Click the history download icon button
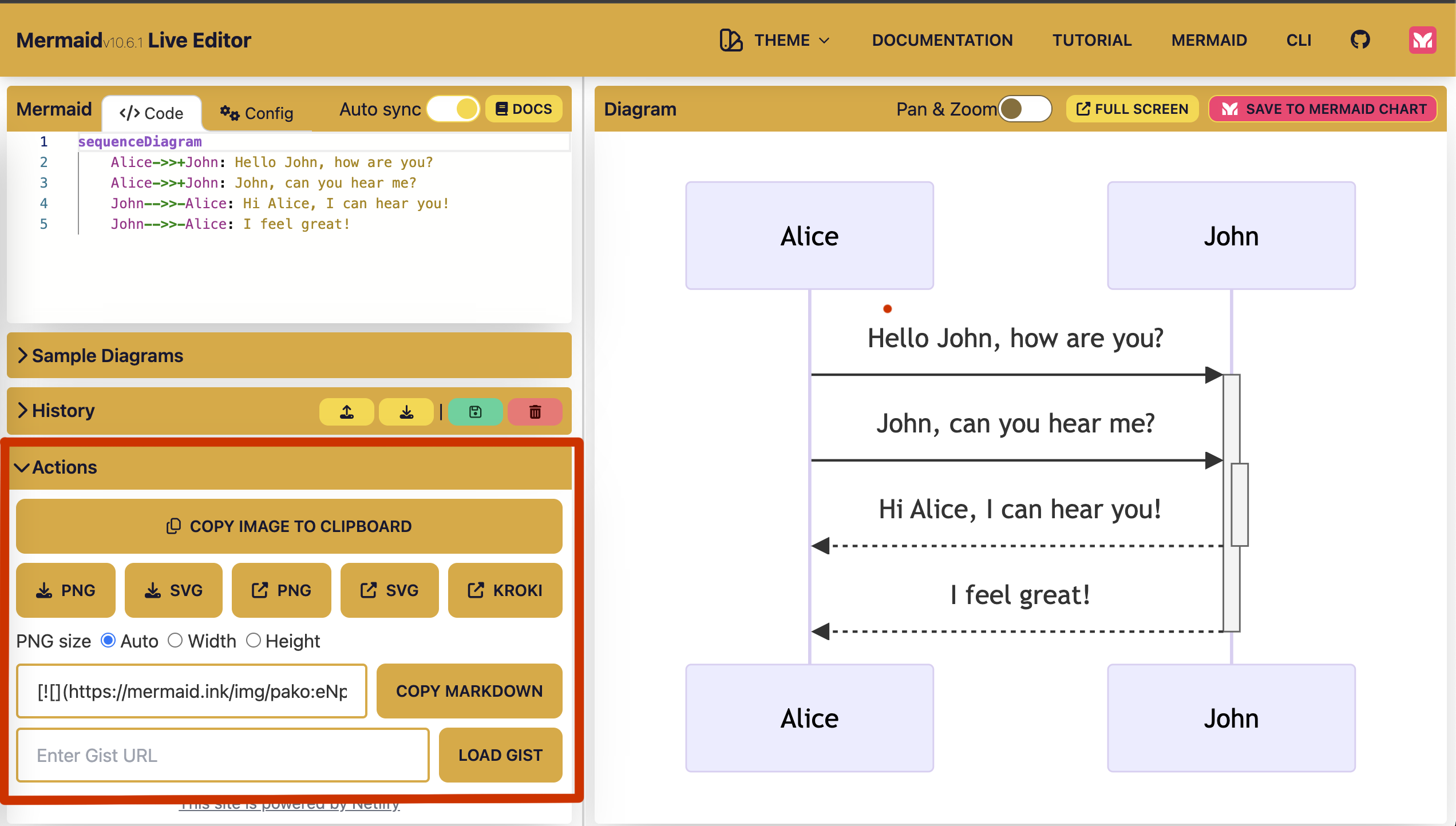The image size is (1456, 826). click(406, 412)
